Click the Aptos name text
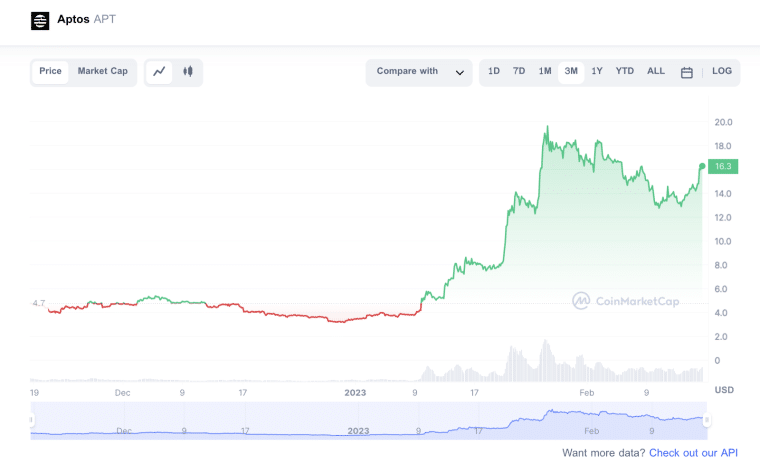 (73, 19)
